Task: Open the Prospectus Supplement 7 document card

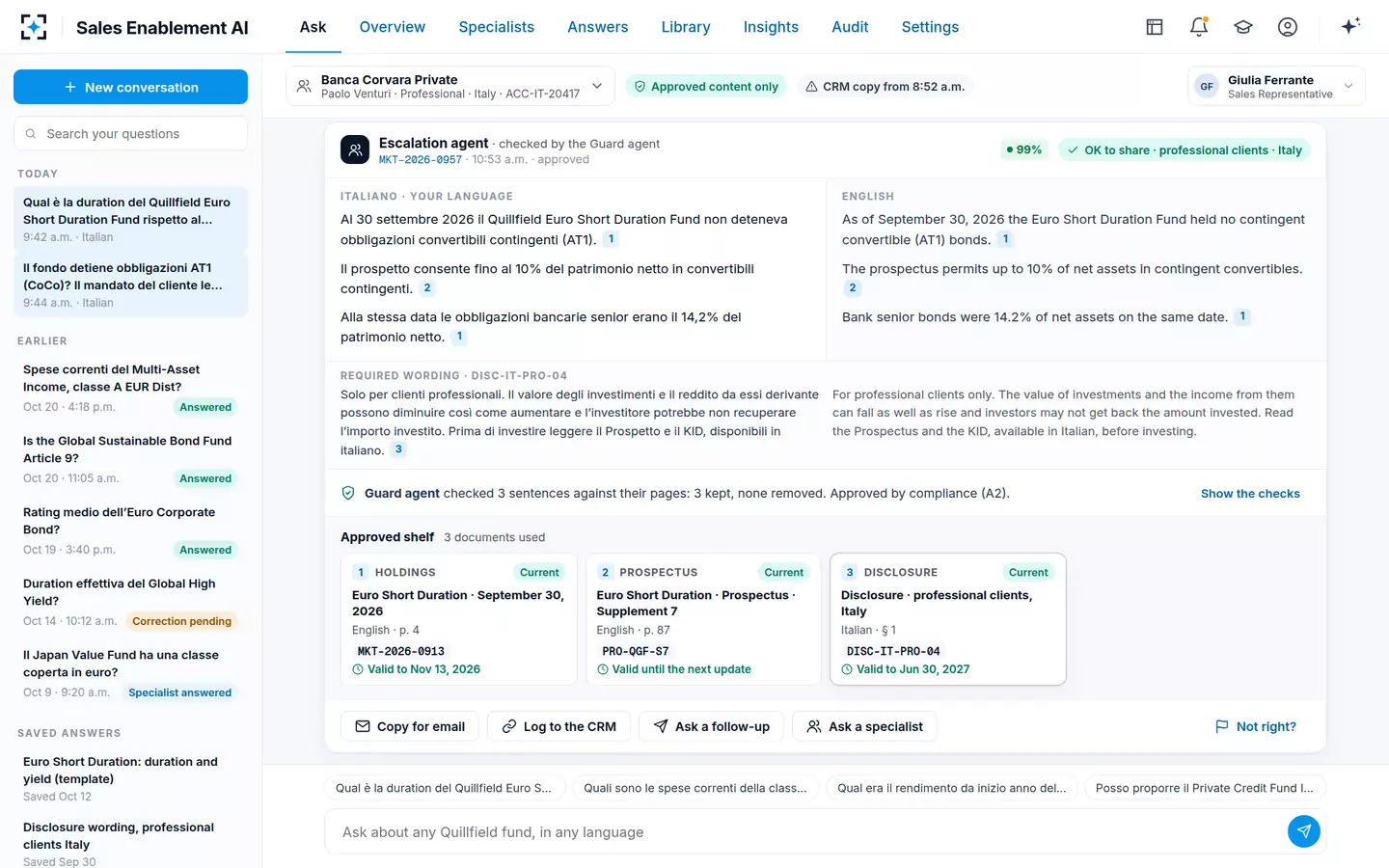Action: [703, 618]
